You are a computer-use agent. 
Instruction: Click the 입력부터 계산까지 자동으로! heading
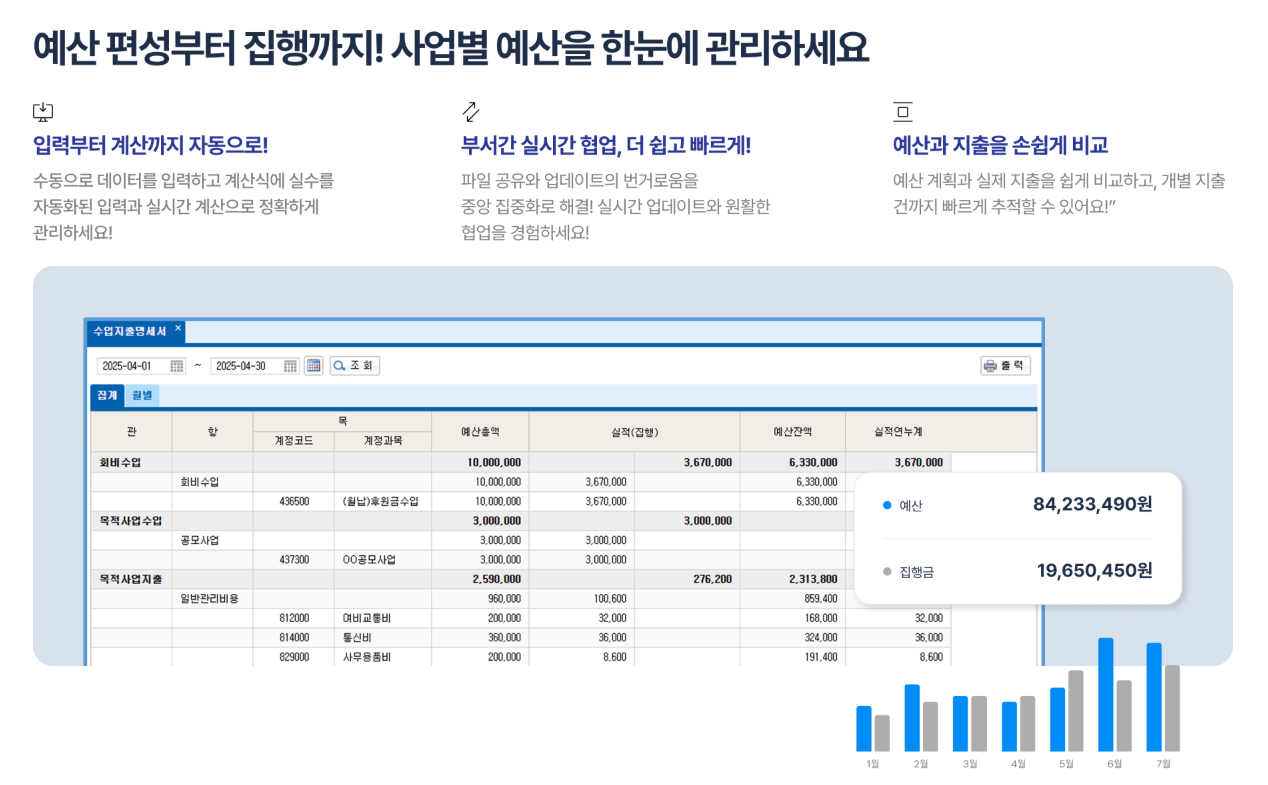151,146
